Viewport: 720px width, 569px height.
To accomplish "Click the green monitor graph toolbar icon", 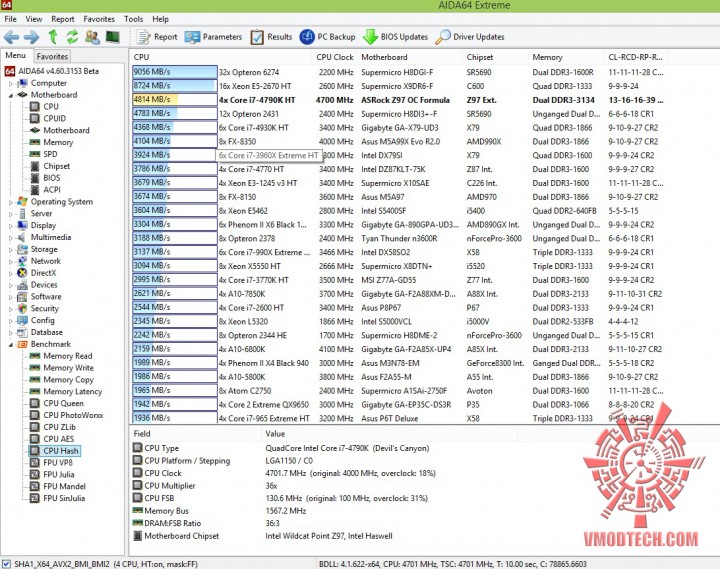I will [112, 37].
